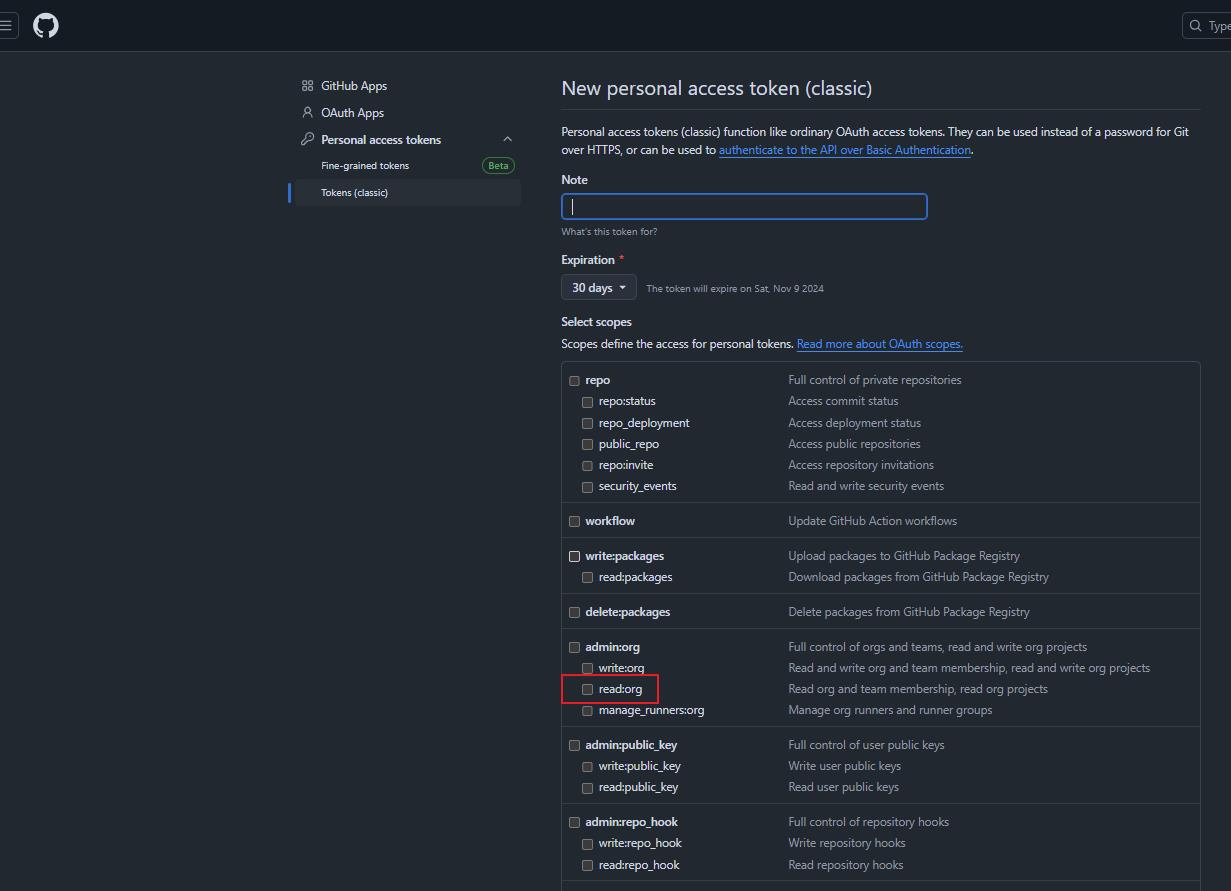Check the read:org scope

click(x=588, y=690)
